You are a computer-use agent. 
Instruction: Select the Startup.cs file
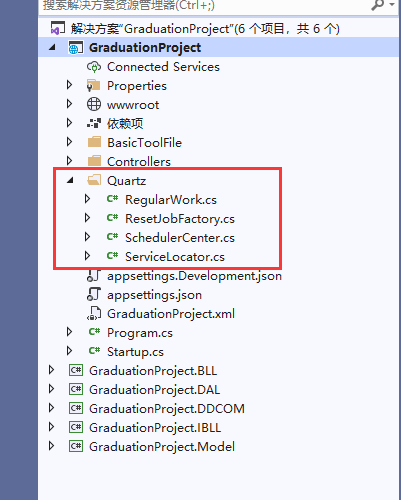[135, 352]
